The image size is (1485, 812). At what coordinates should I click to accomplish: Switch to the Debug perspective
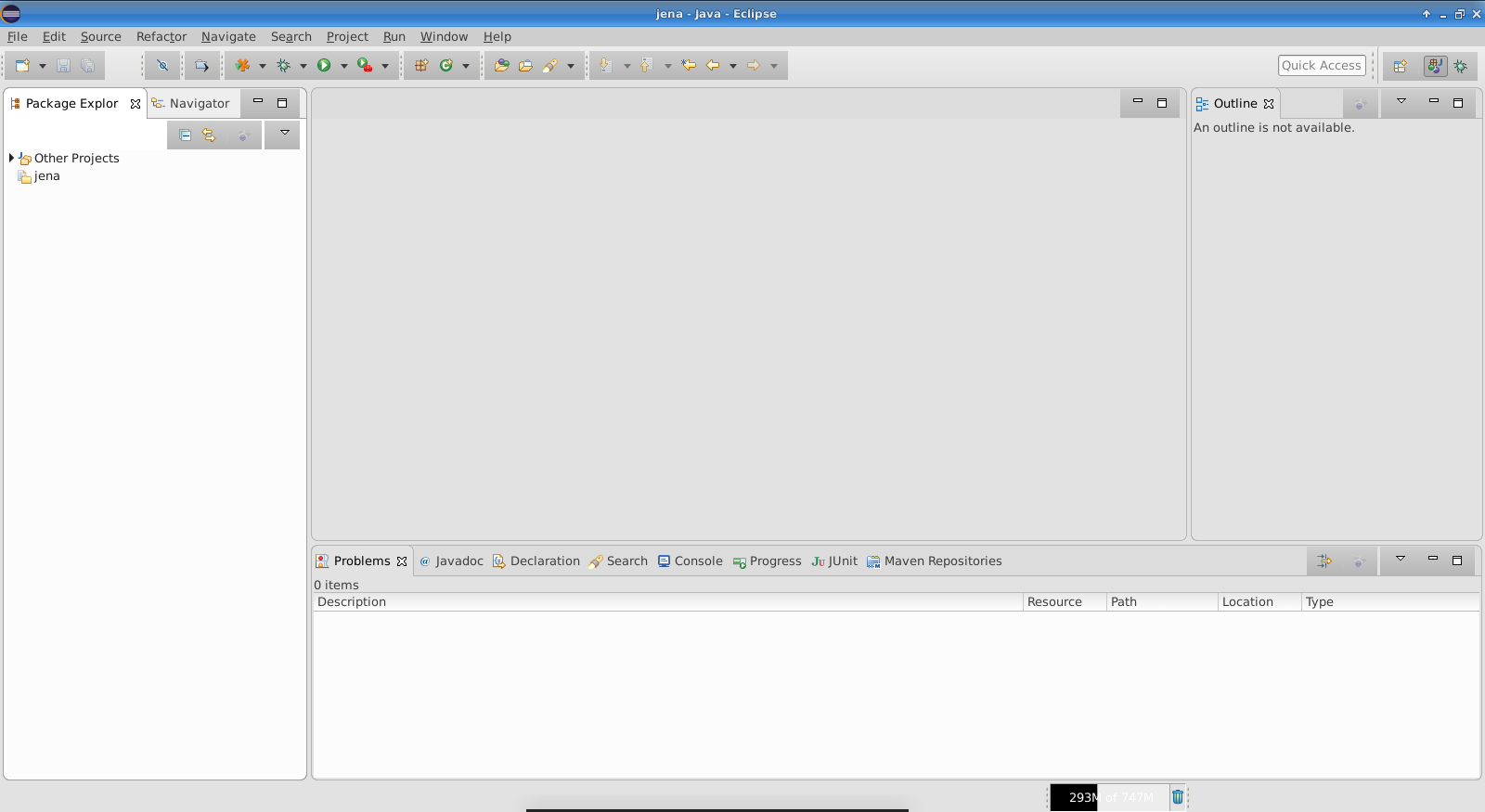[1461, 66]
